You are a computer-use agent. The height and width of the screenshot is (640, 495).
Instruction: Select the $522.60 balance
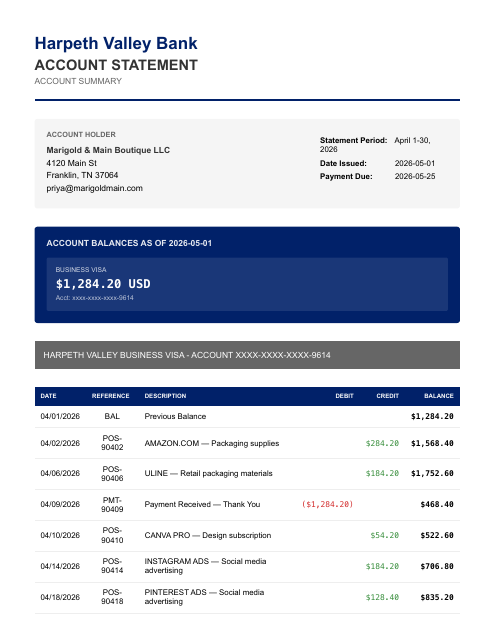pos(437,536)
